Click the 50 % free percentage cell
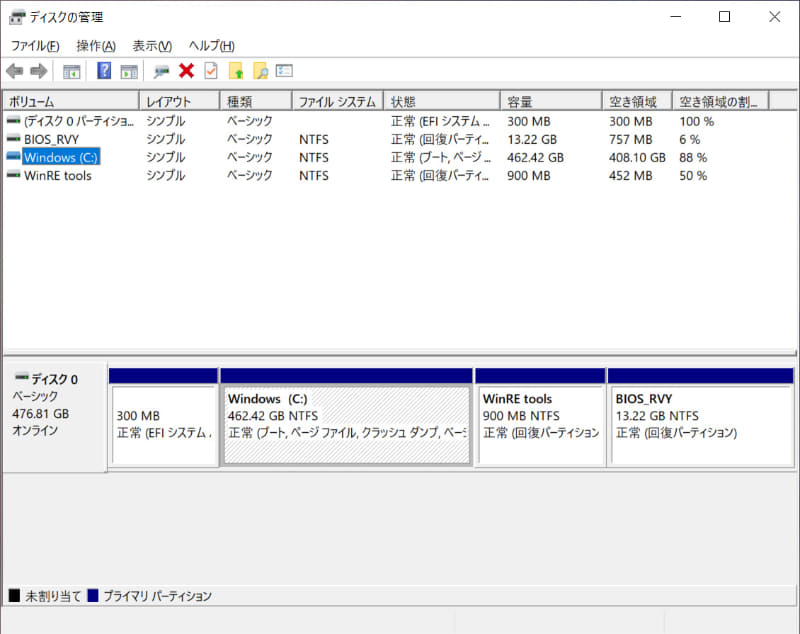Screen dimensions: 800x634 pyautogui.click(x=693, y=175)
